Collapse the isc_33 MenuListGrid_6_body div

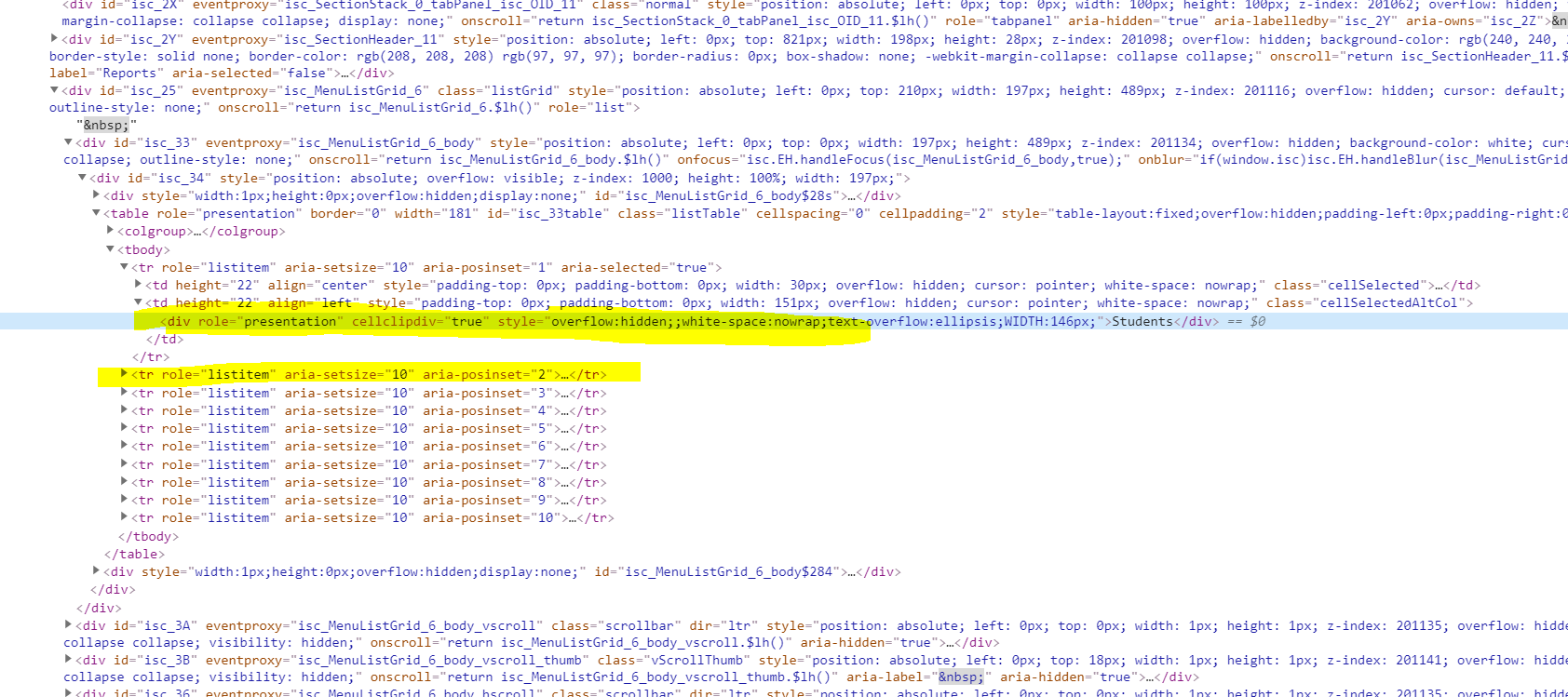click(68, 142)
